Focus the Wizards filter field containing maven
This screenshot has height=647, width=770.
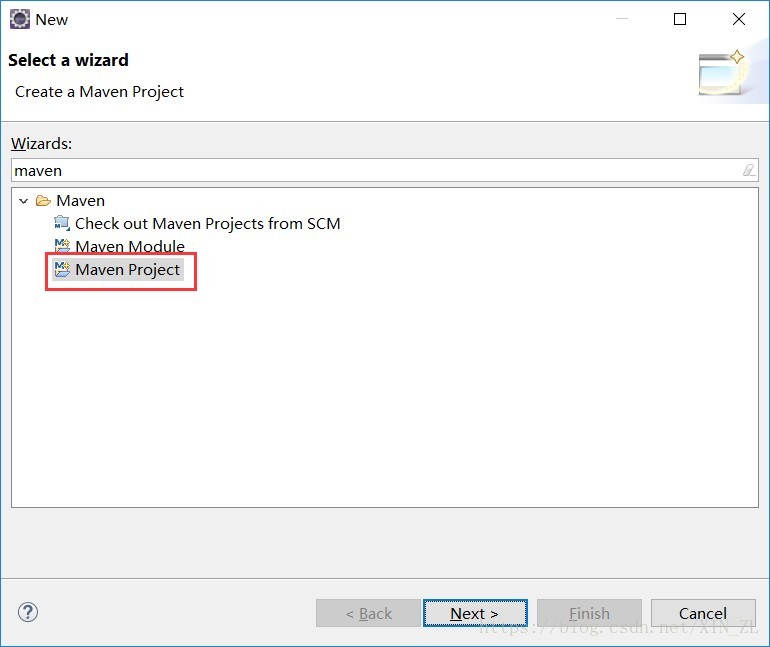(385, 170)
